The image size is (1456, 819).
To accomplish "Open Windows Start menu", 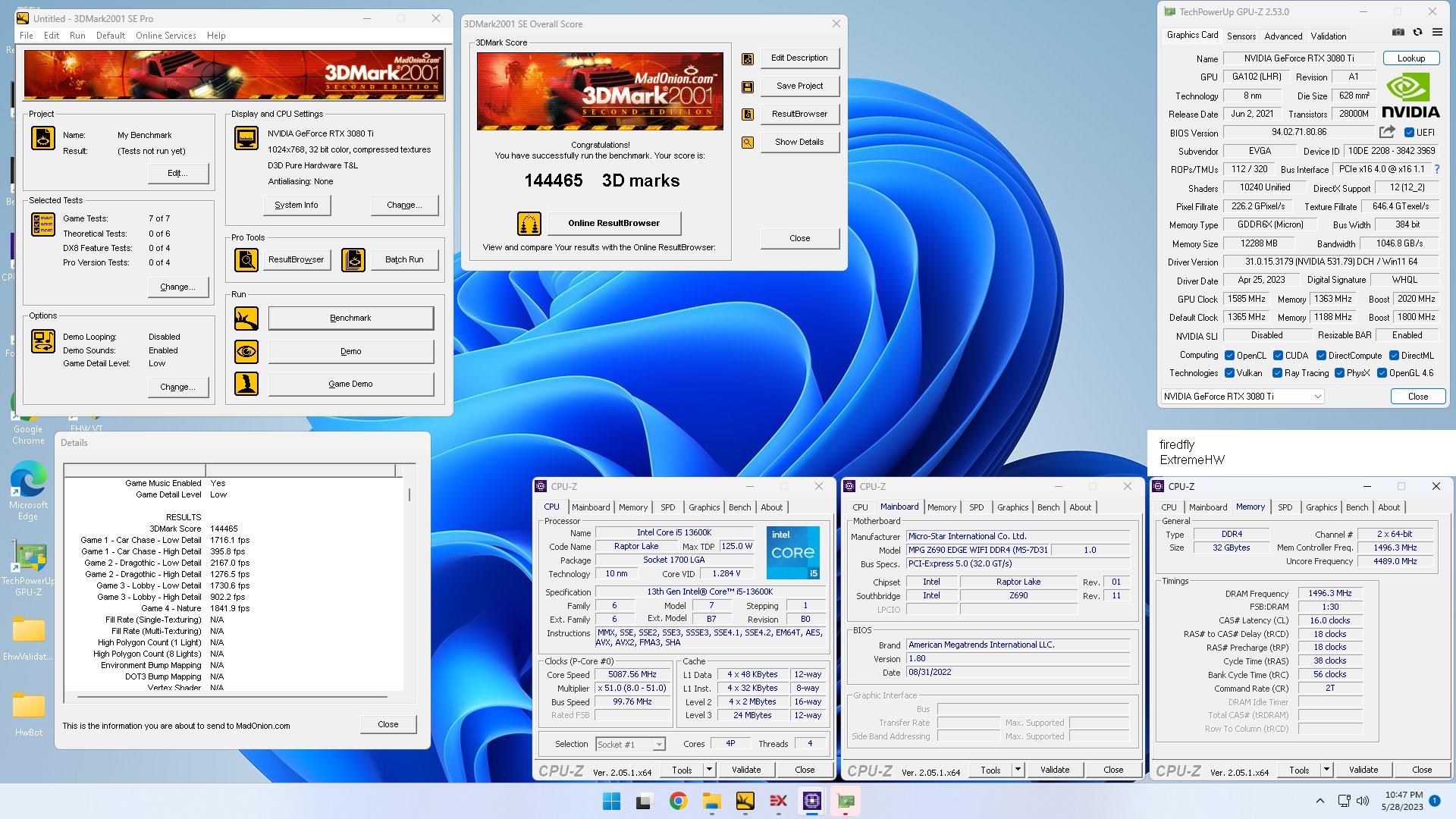I will pos(611,801).
